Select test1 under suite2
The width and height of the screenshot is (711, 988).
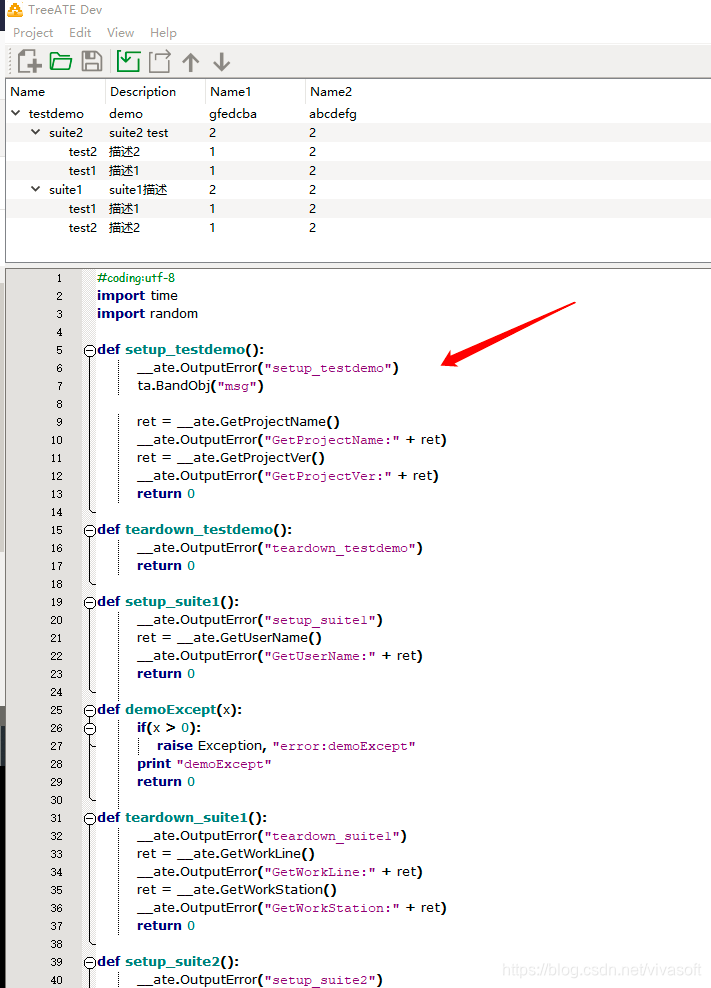click(359, 170)
